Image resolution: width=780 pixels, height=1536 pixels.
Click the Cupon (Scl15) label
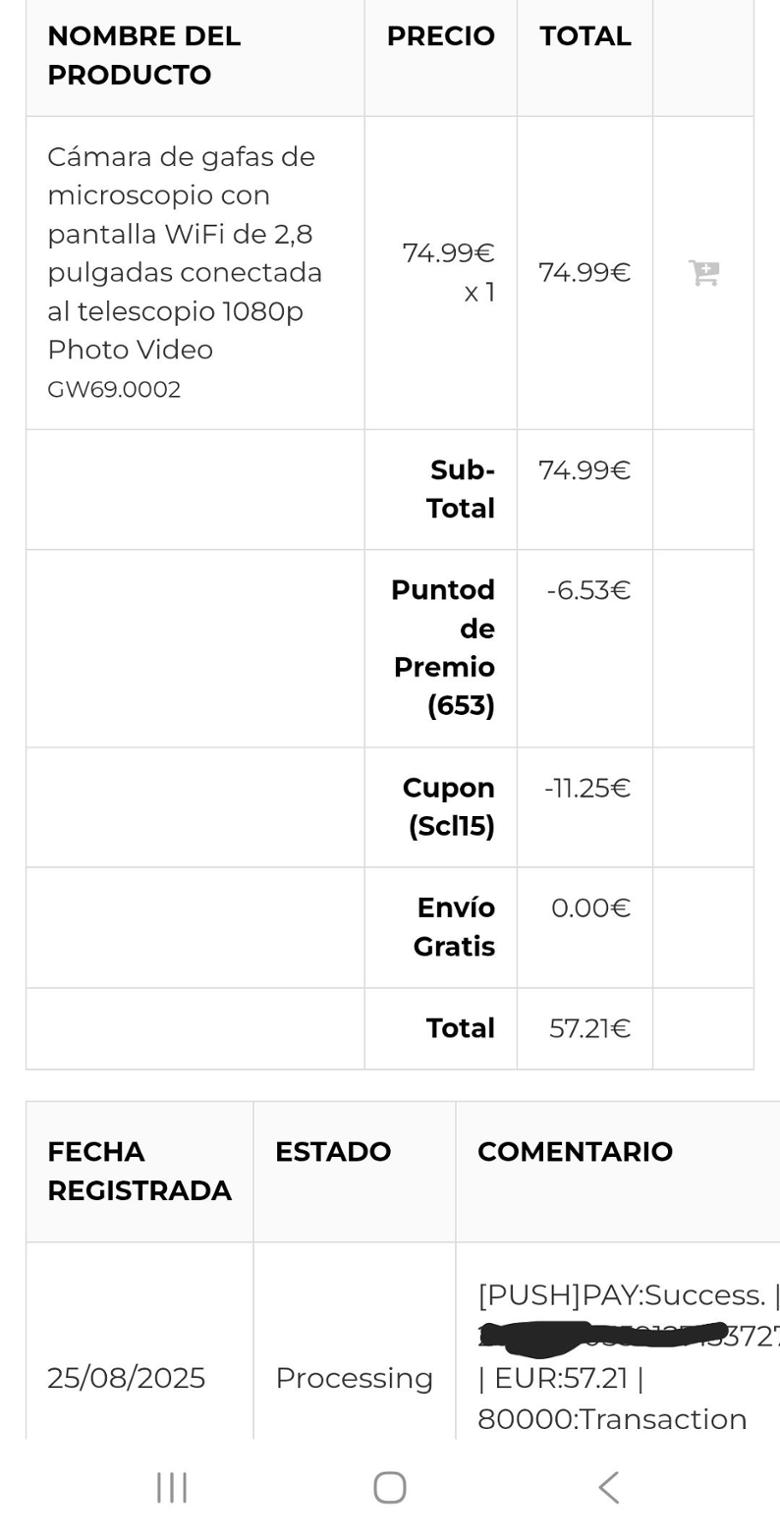coord(449,807)
